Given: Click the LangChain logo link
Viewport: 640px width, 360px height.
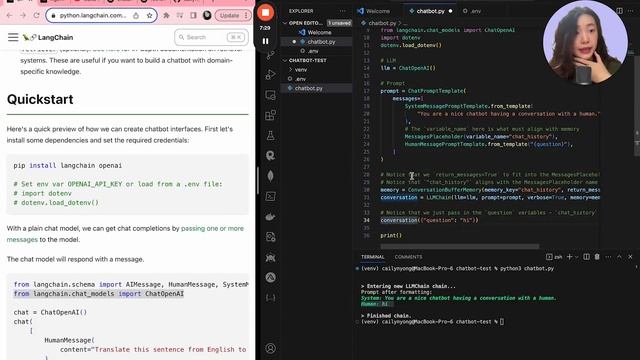Looking at the screenshot, I should coord(48,37).
